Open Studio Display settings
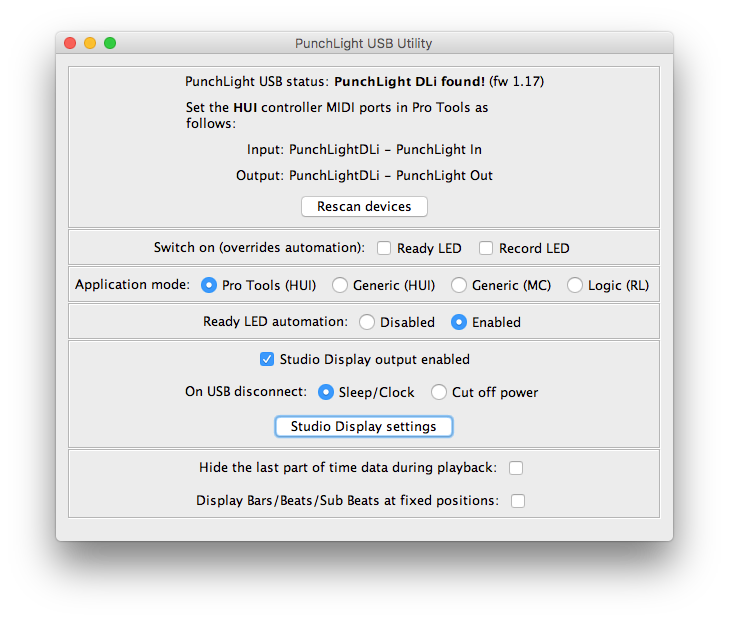This screenshot has height=621, width=729. pos(364,426)
